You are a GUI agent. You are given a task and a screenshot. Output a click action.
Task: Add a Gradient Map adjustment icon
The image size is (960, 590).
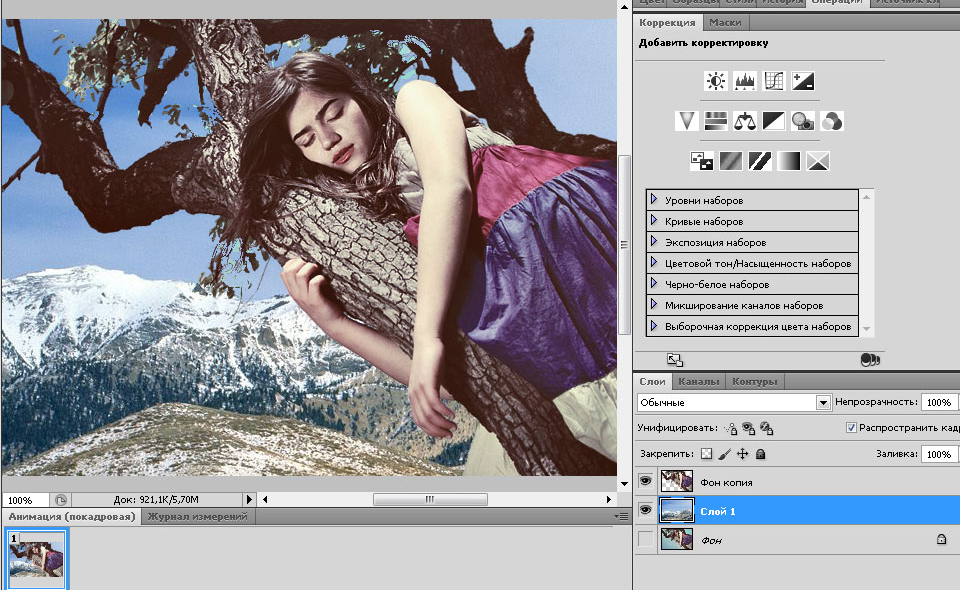[x=789, y=161]
